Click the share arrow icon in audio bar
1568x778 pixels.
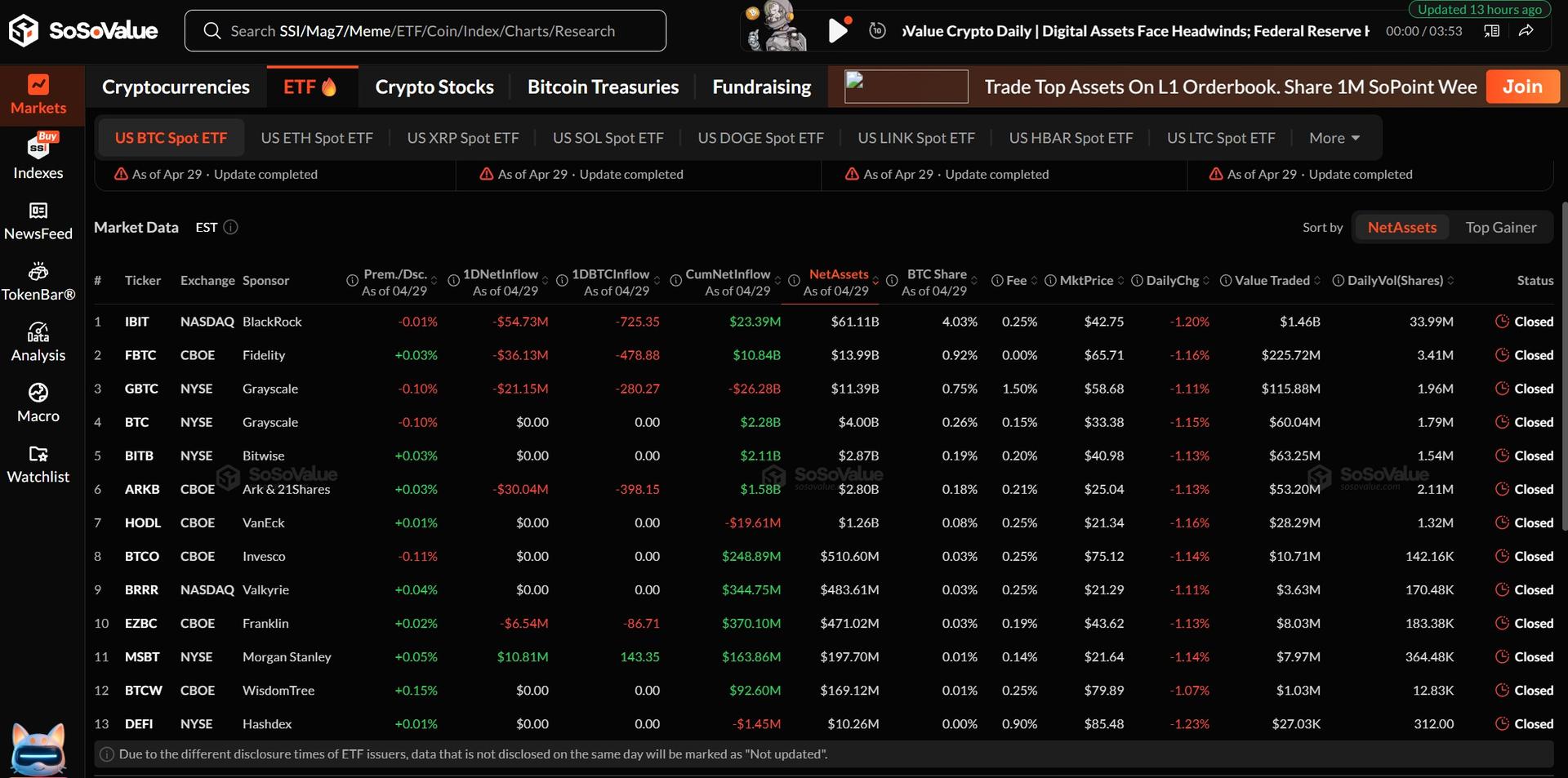[1526, 31]
